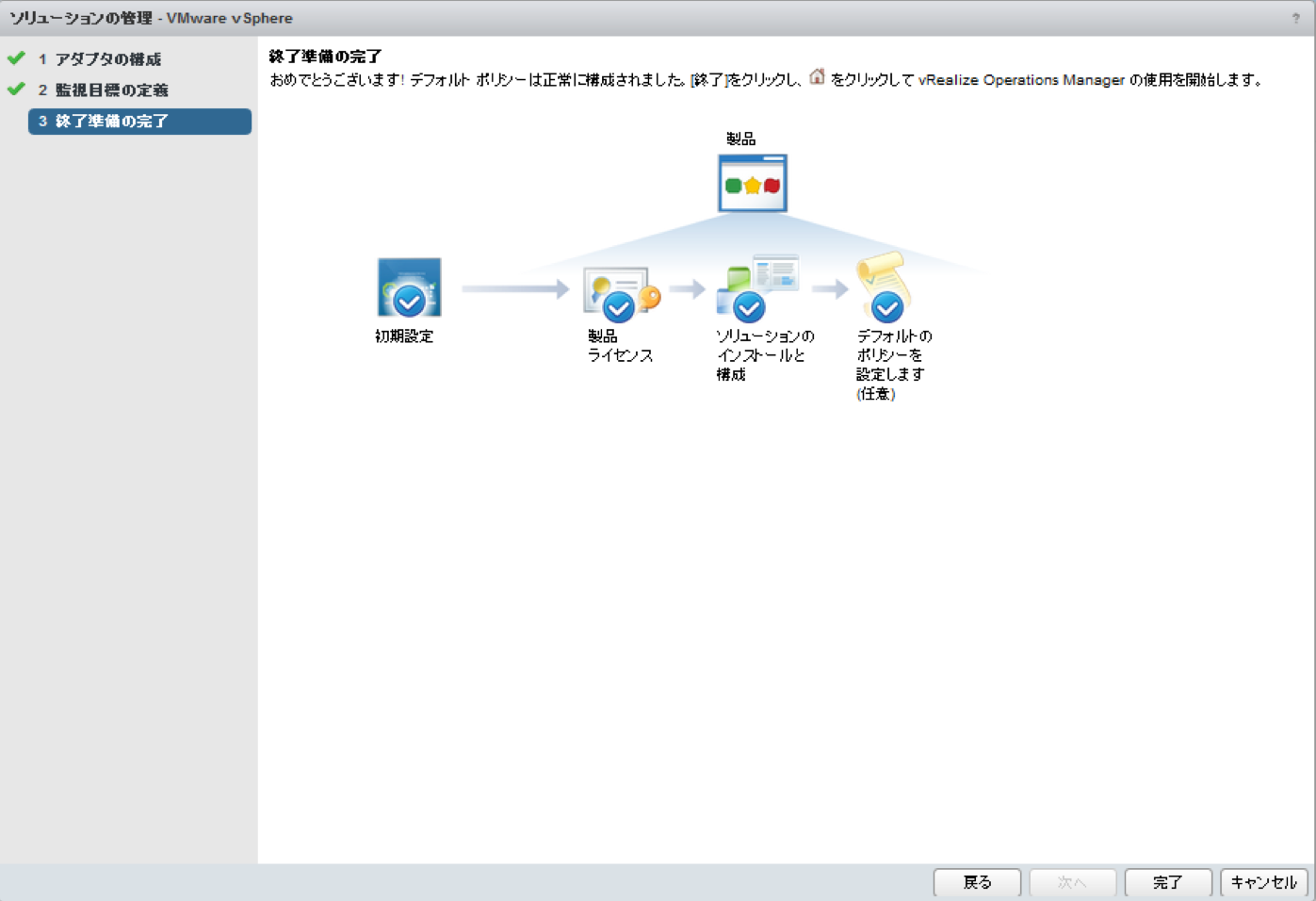This screenshot has width=1316, height=901.
Task: Click the disabled 次へ button
Action: (x=1072, y=882)
